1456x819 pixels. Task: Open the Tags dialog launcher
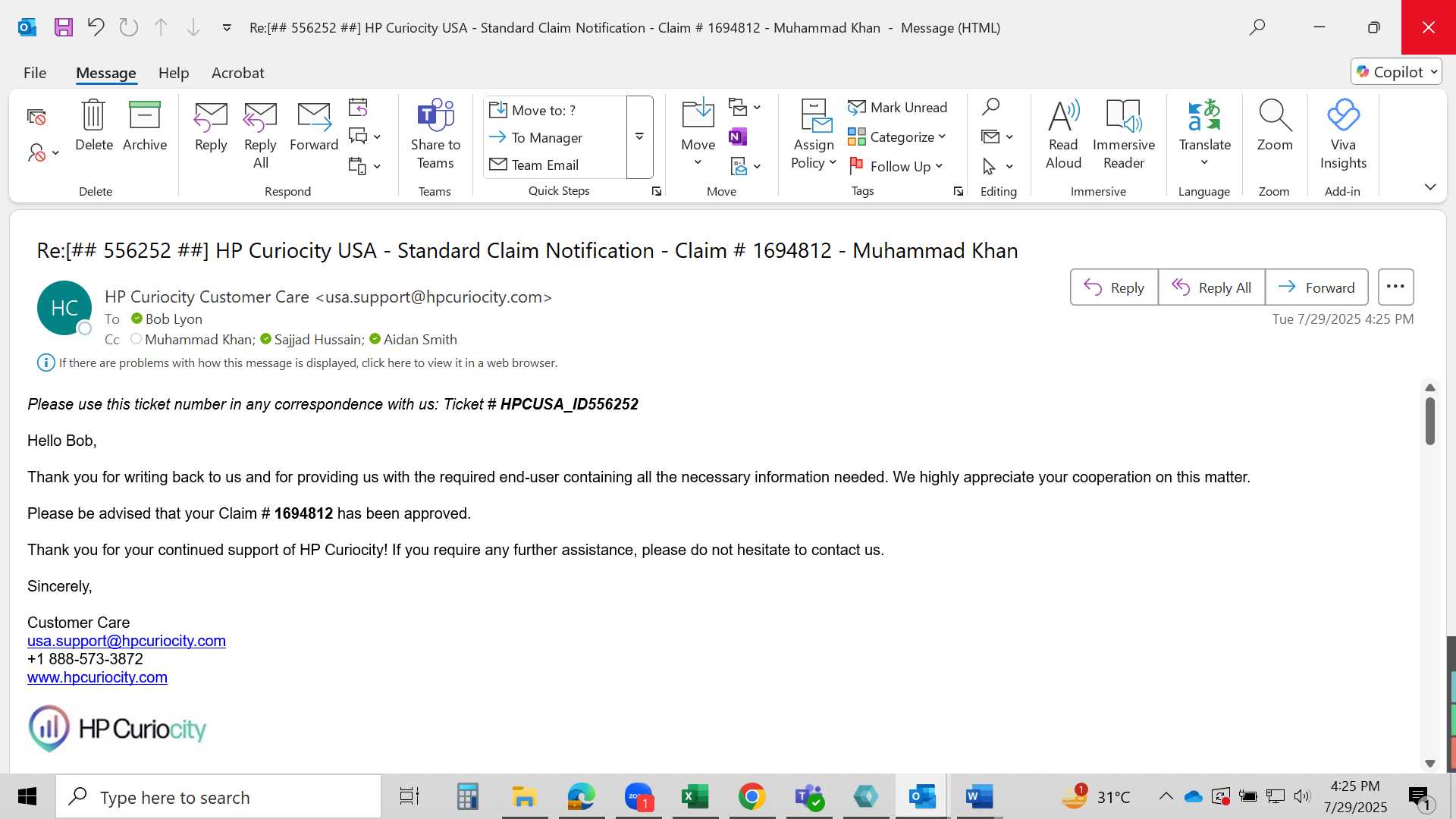[x=959, y=192]
